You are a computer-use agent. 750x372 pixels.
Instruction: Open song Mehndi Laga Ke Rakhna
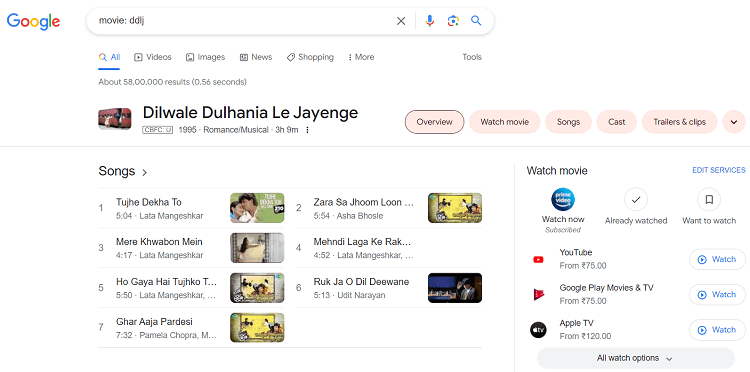click(362, 242)
